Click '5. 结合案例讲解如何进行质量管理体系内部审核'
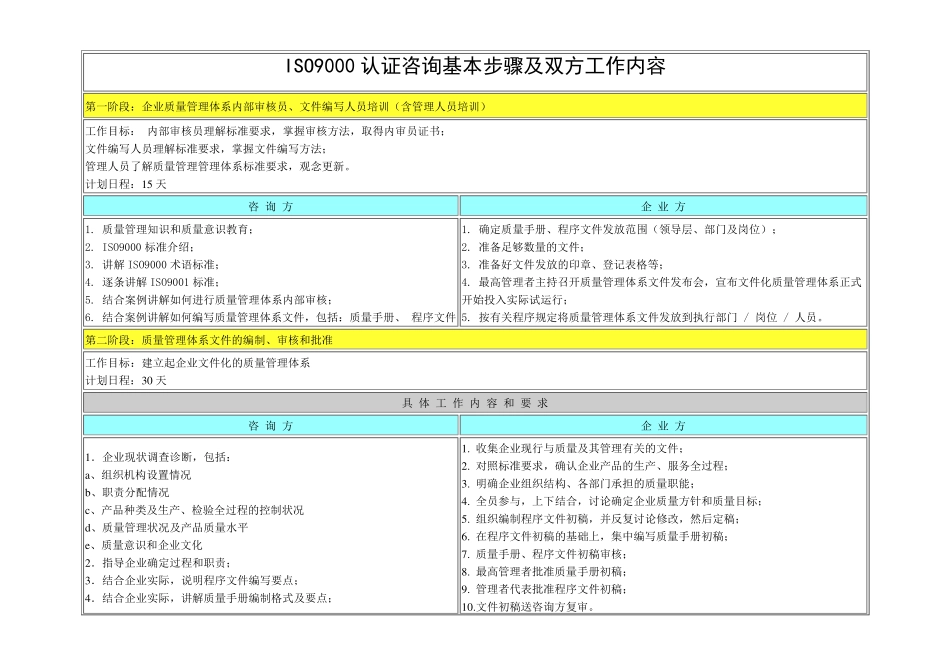This screenshot has width=950, height=672. coord(209,299)
